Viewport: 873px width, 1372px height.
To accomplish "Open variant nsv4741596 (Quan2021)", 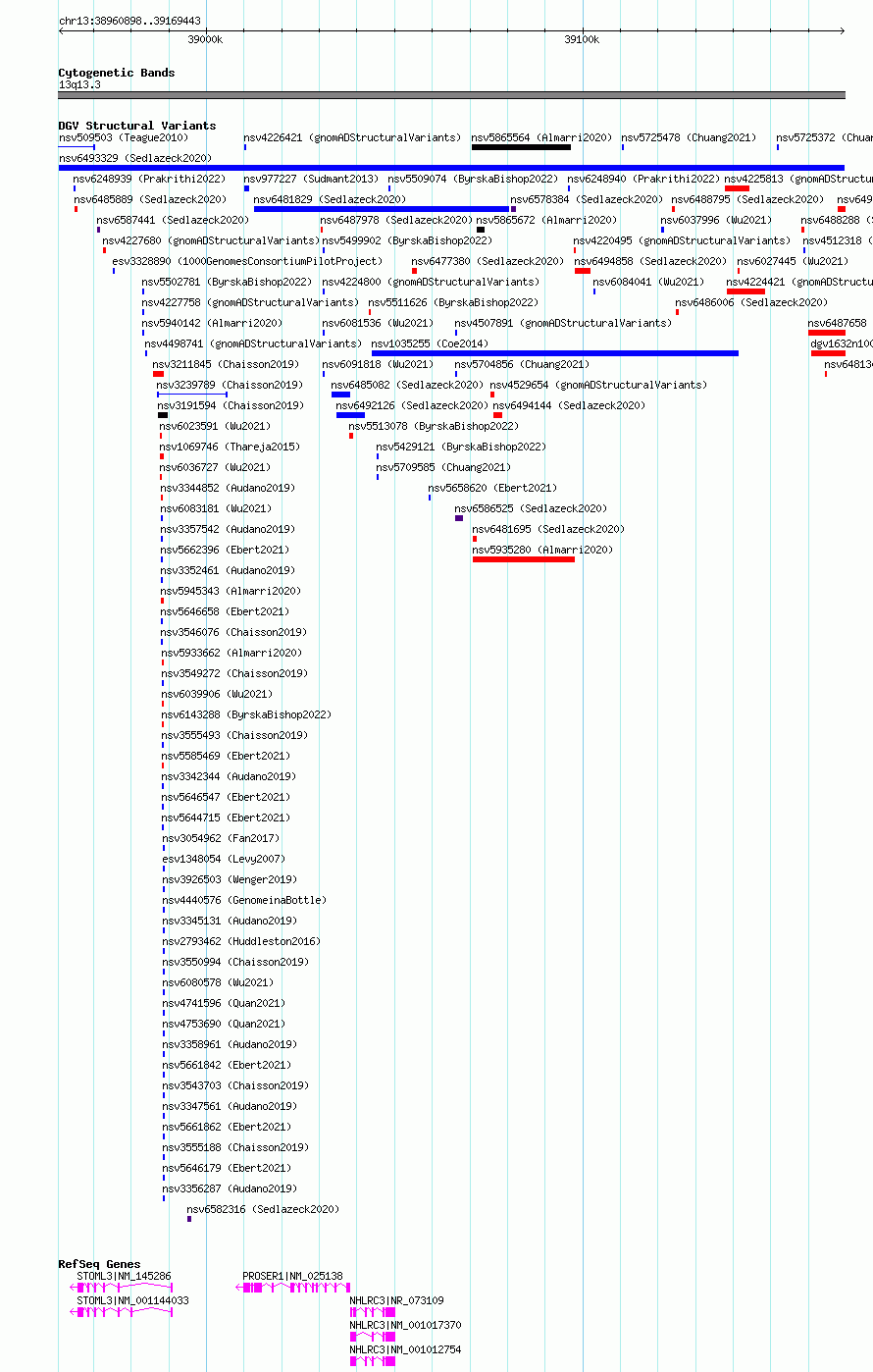I will (225, 1004).
